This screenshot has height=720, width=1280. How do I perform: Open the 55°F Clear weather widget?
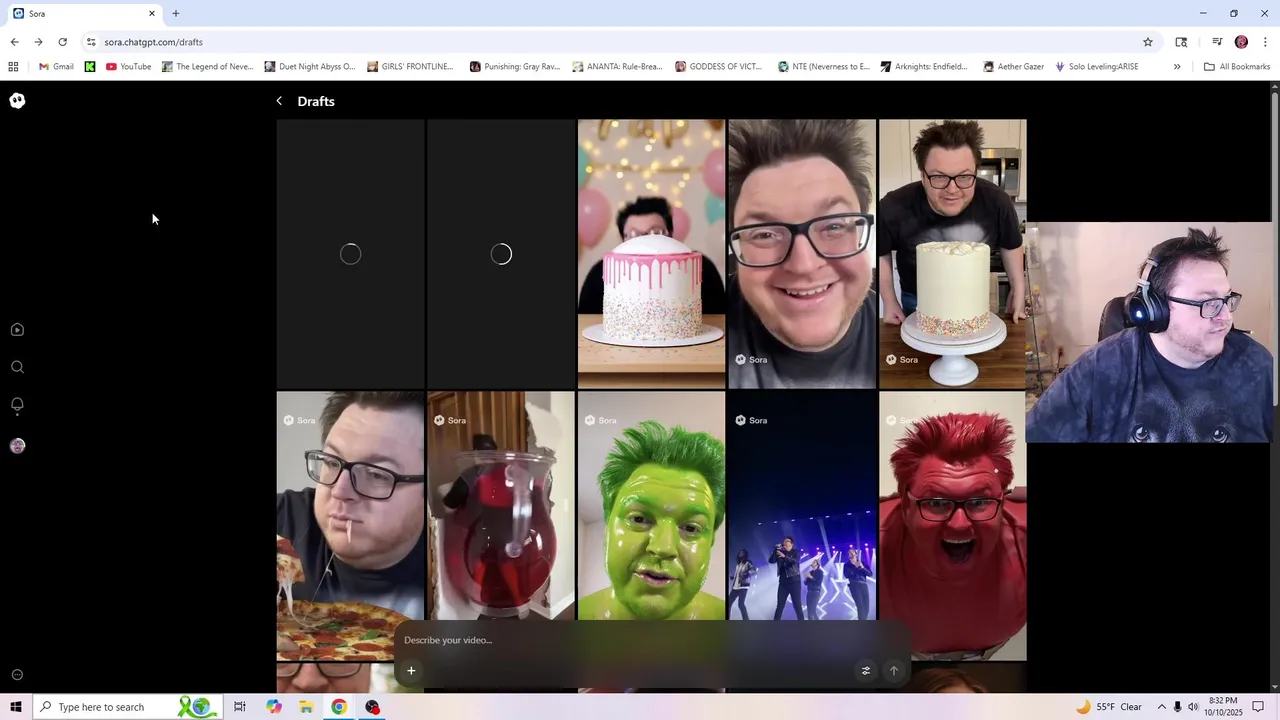point(1109,707)
